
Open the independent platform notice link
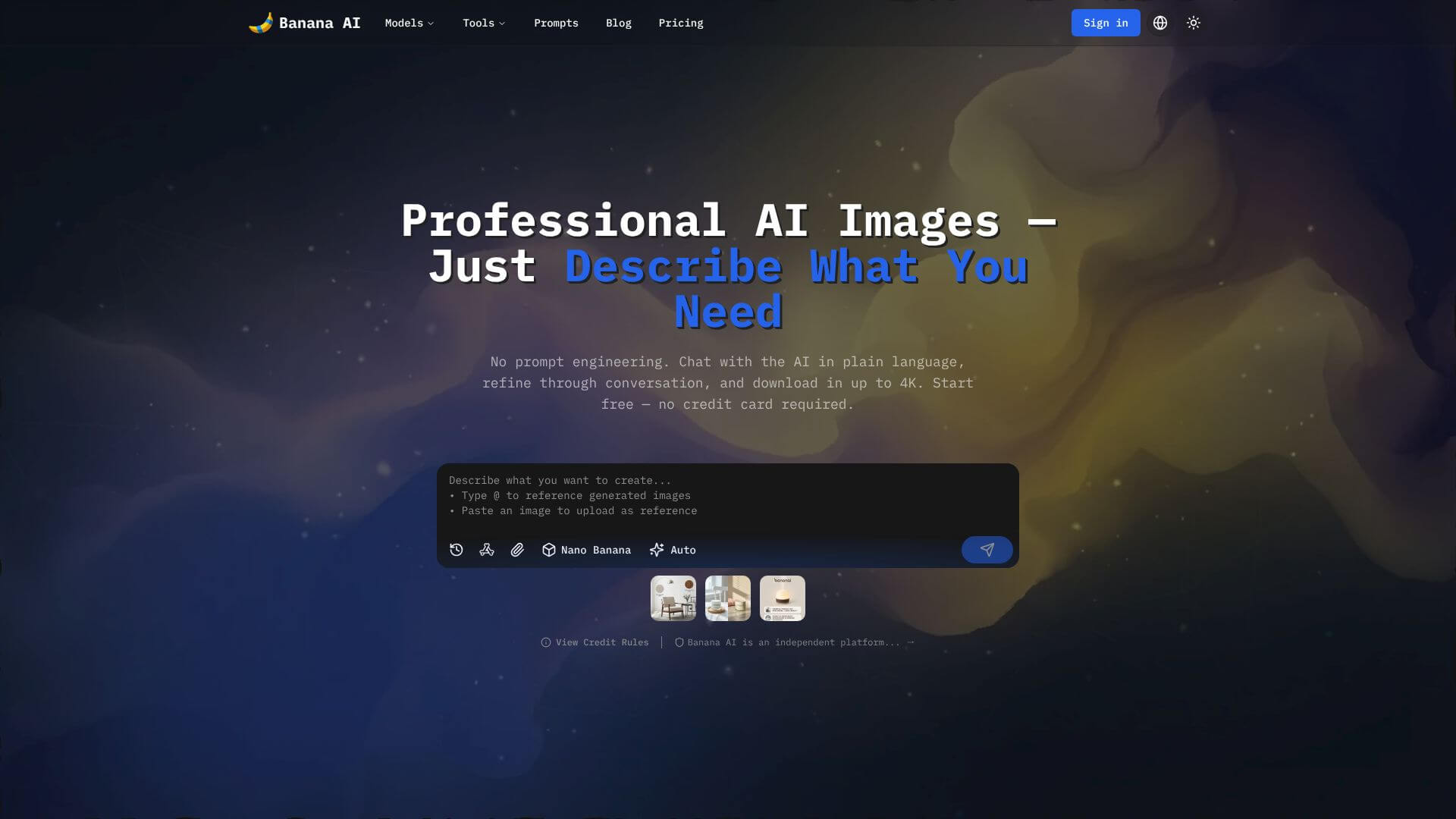794,642
